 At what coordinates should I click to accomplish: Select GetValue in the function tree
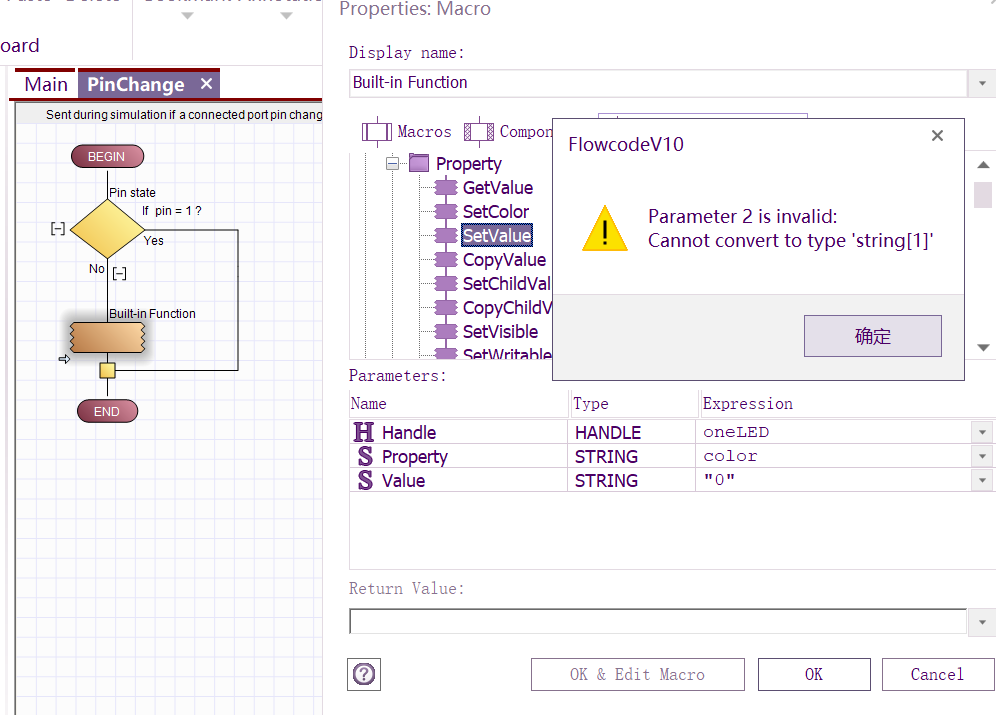click(x=497, y=188)
